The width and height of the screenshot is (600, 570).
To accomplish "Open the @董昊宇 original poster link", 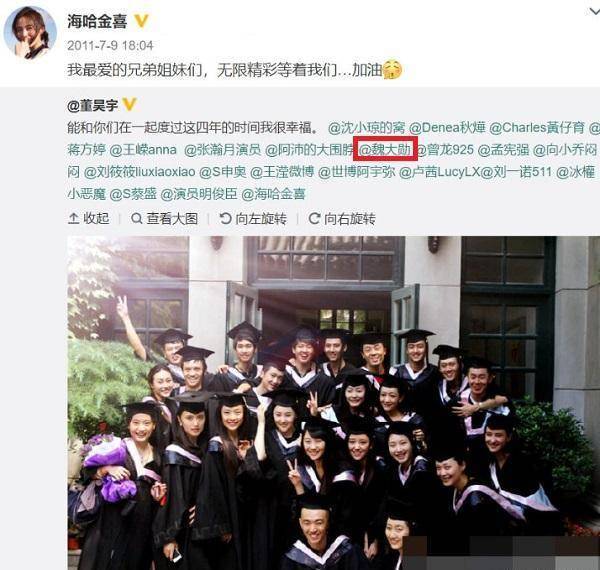I will point(92,105).
